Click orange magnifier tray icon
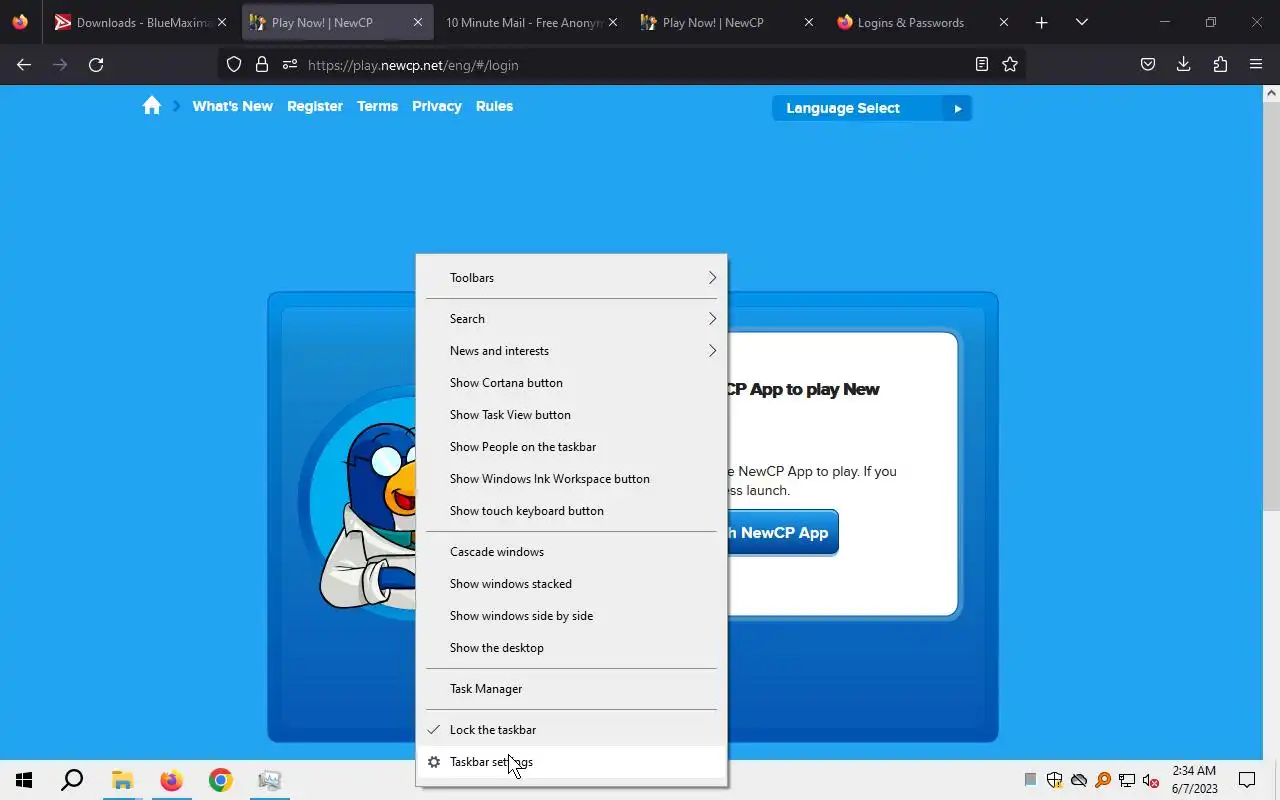The width and height of the screenshot is (1280, 800). [1103, 780]
